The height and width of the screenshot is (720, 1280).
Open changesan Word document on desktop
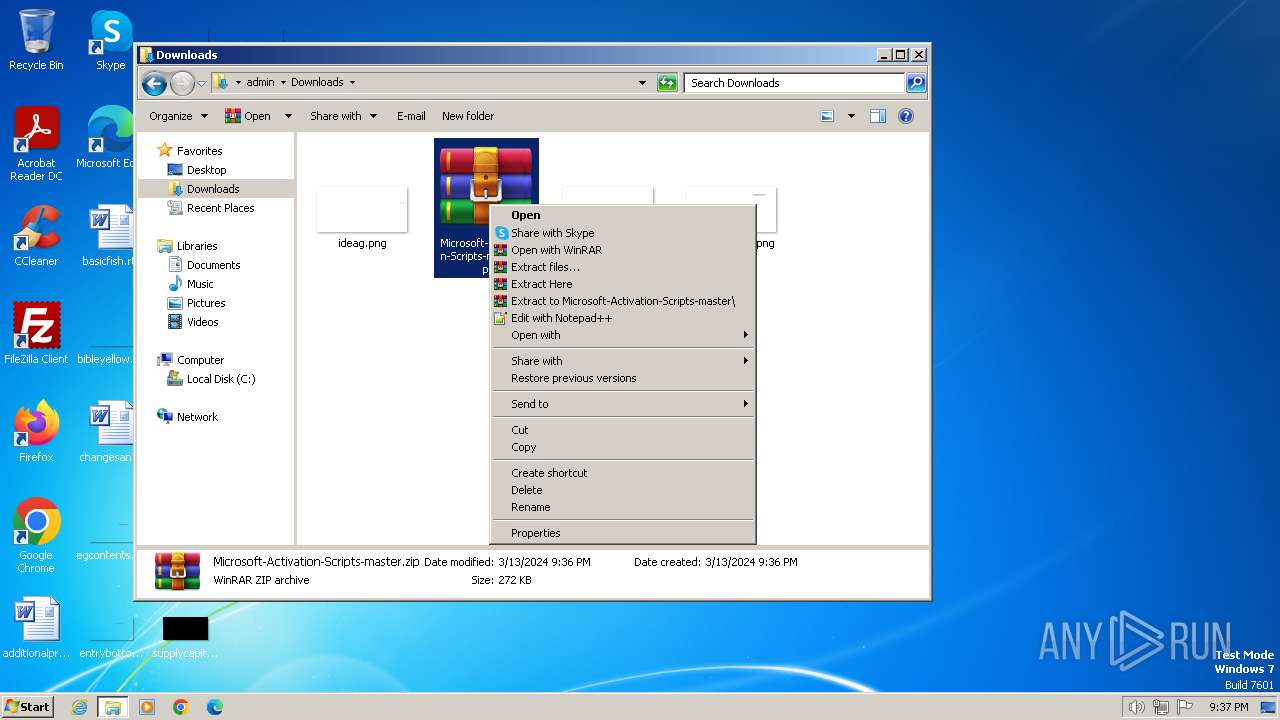click(108, 432)
